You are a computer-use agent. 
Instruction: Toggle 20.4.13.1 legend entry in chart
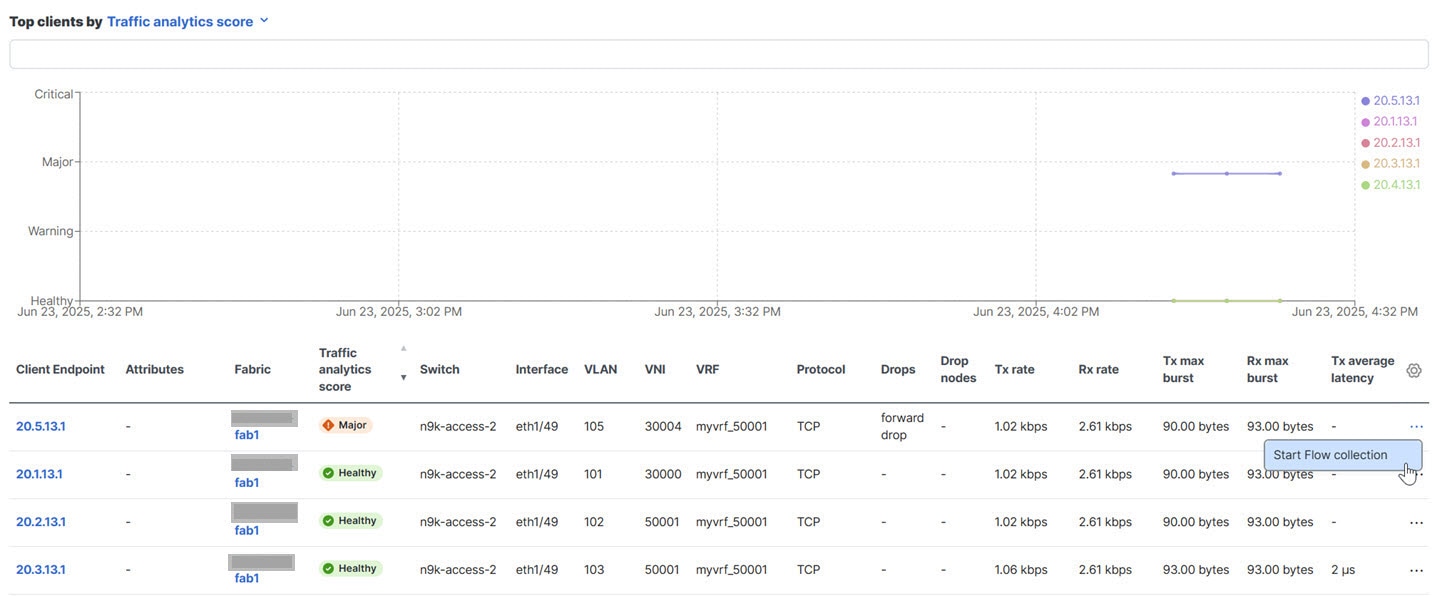click(x=1390, y=185)
